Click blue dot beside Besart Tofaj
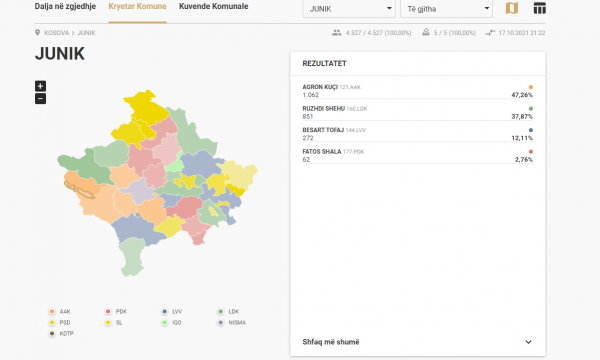 pos(531,130)
